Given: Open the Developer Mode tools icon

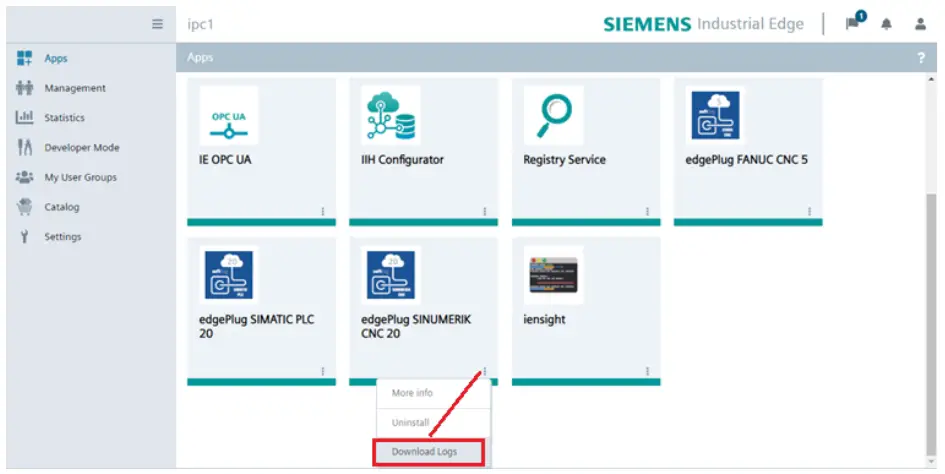Looking at the screenshot, I should coord(24,147).
